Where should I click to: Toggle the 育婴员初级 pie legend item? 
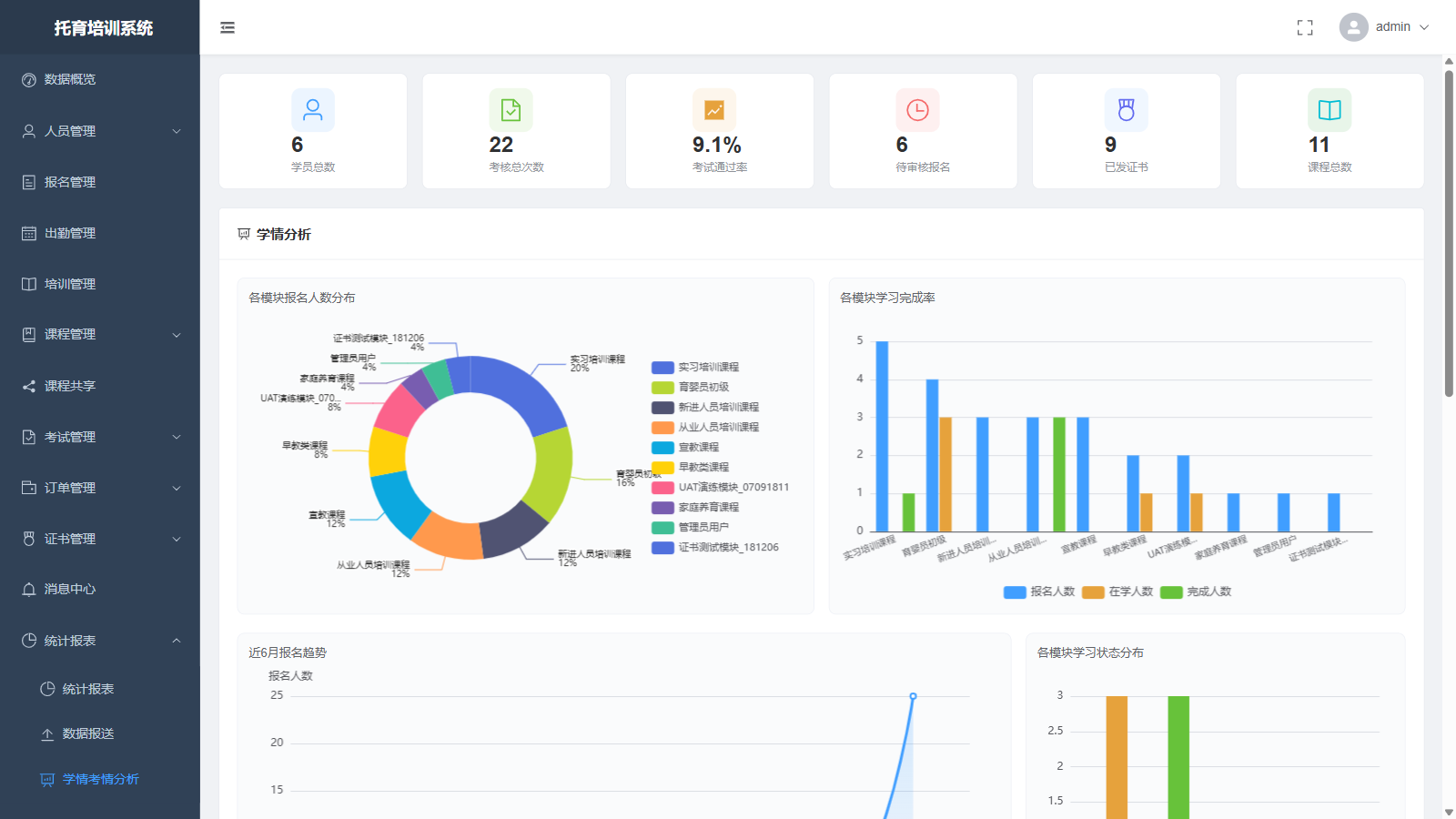(x=691, y=388)
